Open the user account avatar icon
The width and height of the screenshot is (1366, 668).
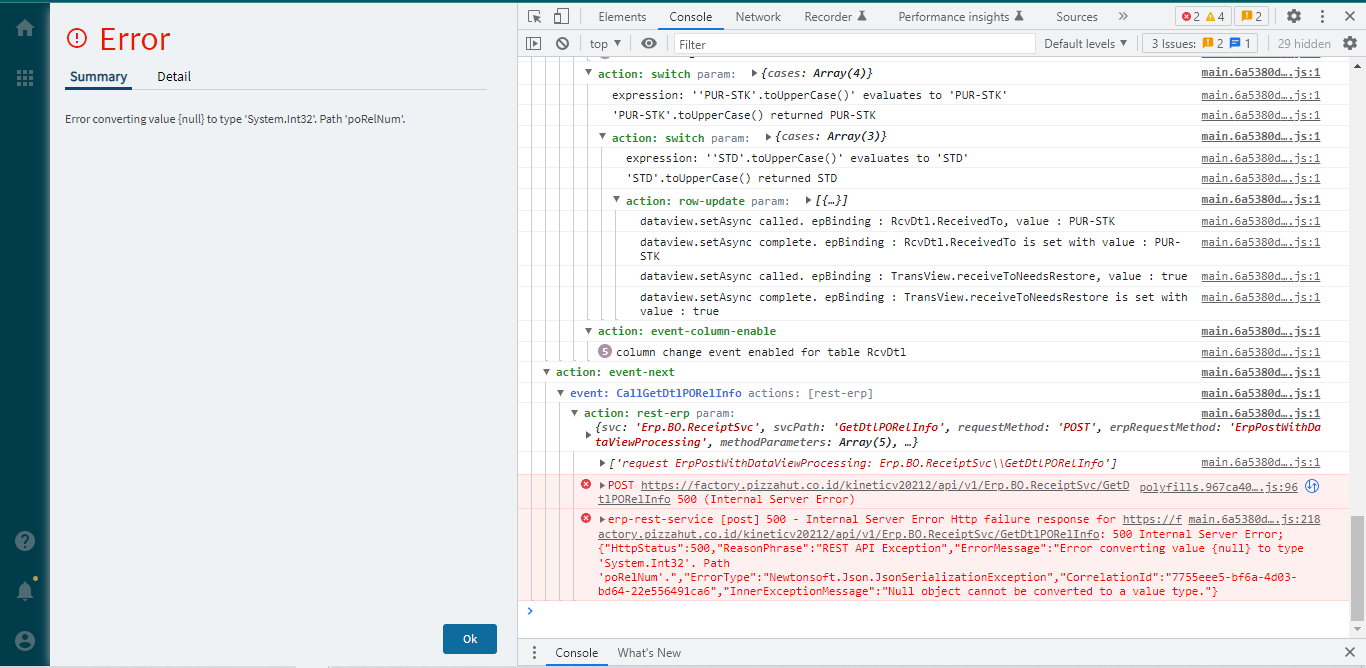tap(25, 641)
